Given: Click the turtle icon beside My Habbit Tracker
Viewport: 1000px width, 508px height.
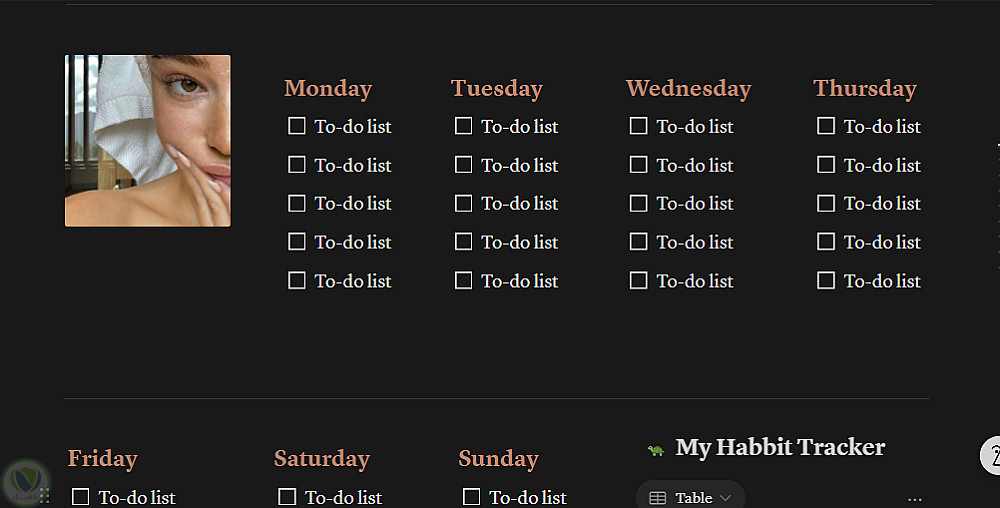Looking at the screenshot, I should click(656, 450).
